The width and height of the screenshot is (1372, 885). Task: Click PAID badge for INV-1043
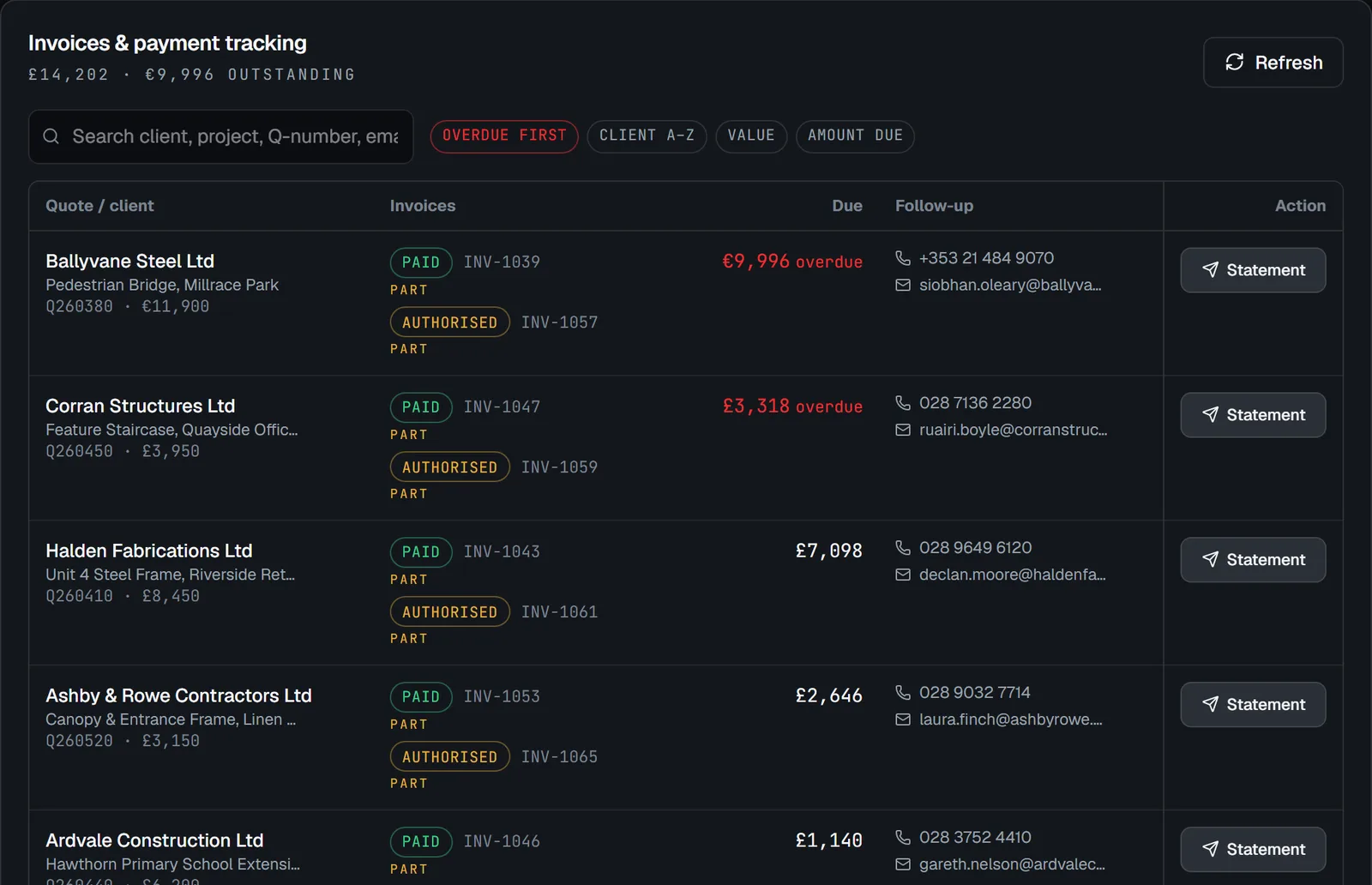421,552
